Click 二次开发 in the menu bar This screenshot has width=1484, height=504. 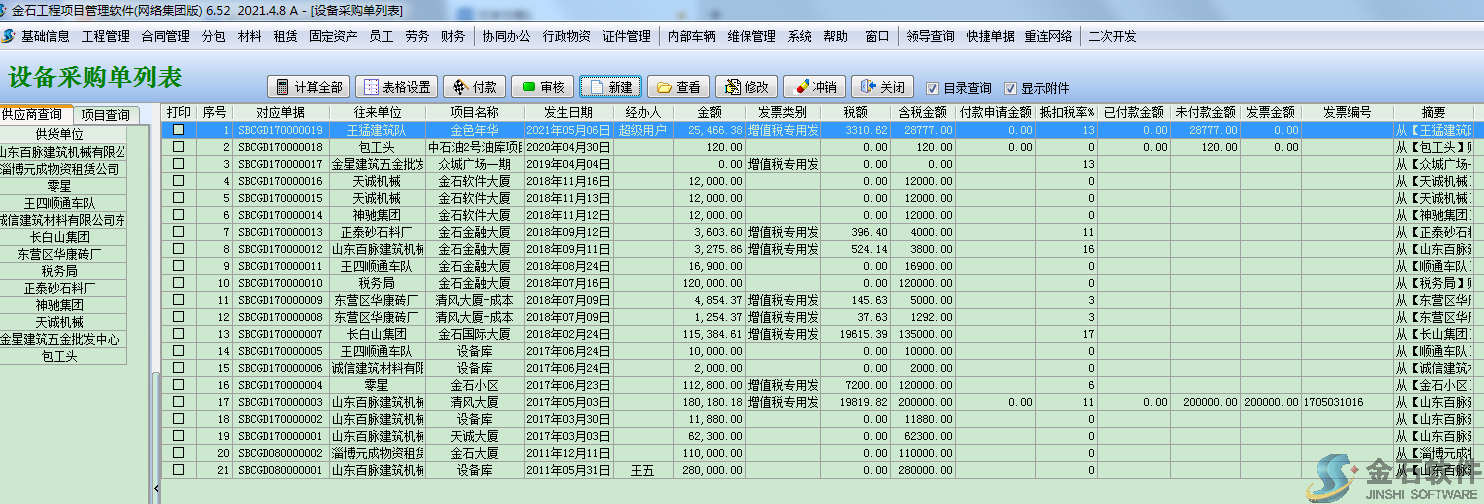[1112, 36]
